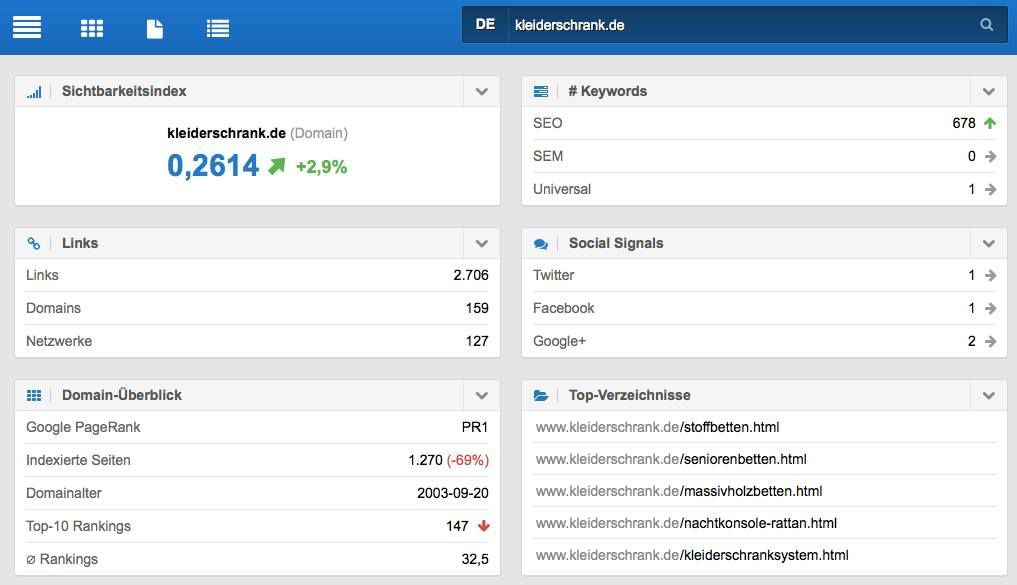Click the arrow icon in the Google+ row
This screenshot has height=585, width=1017.
tap(990, 341)
